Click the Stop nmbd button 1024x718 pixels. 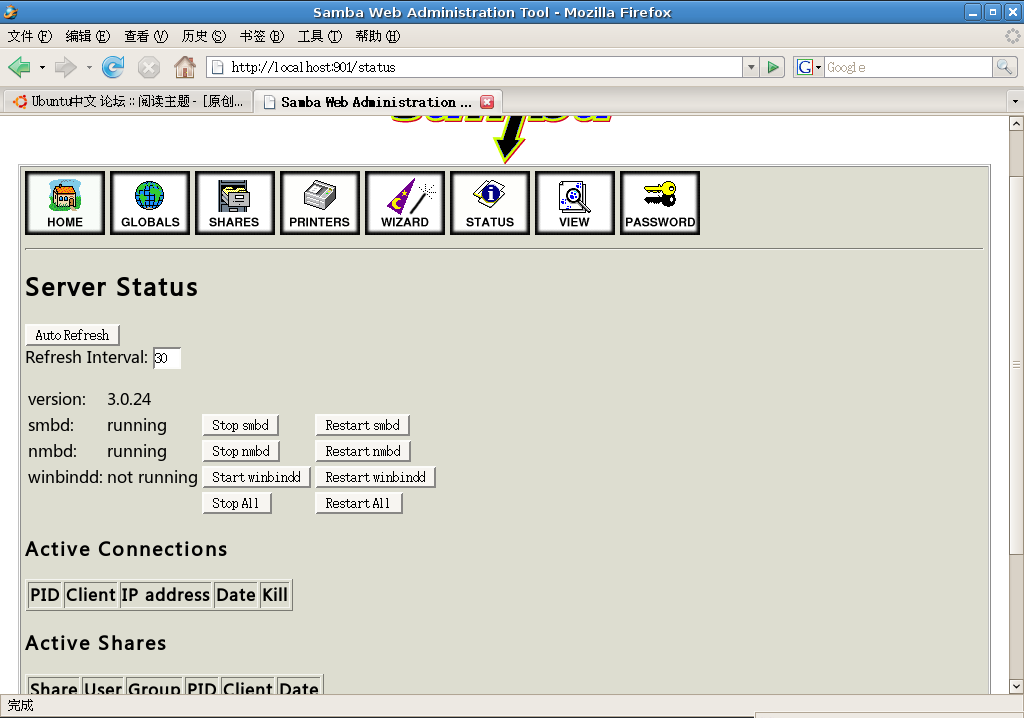(x=241, y=451)
